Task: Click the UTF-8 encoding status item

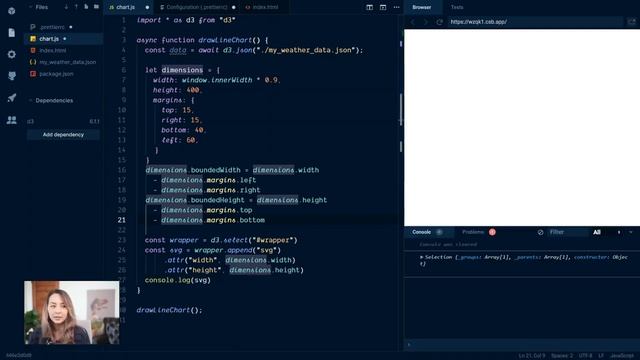Action: [585, 356]
